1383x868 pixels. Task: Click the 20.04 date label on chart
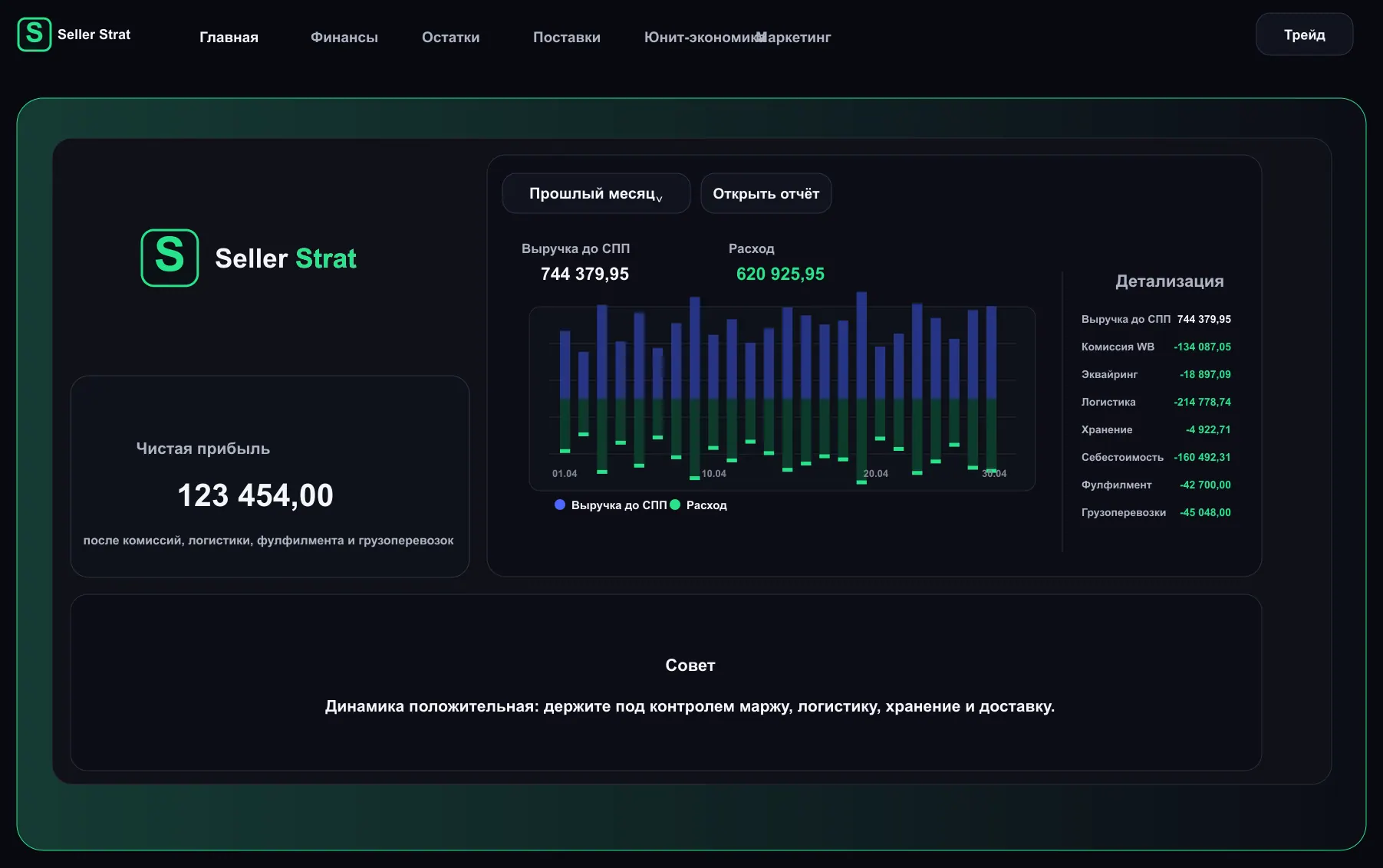876,474
